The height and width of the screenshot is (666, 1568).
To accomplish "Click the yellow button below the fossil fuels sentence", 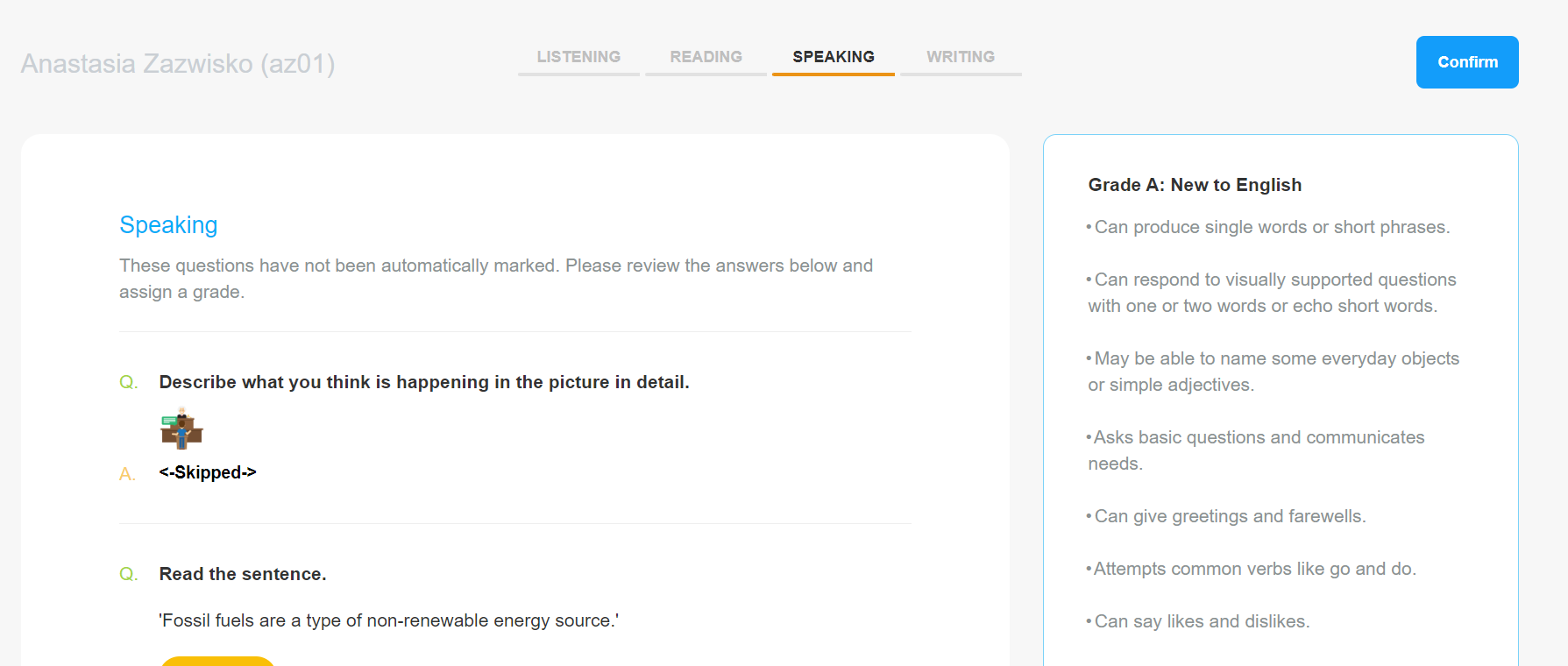I will [217, 661].
